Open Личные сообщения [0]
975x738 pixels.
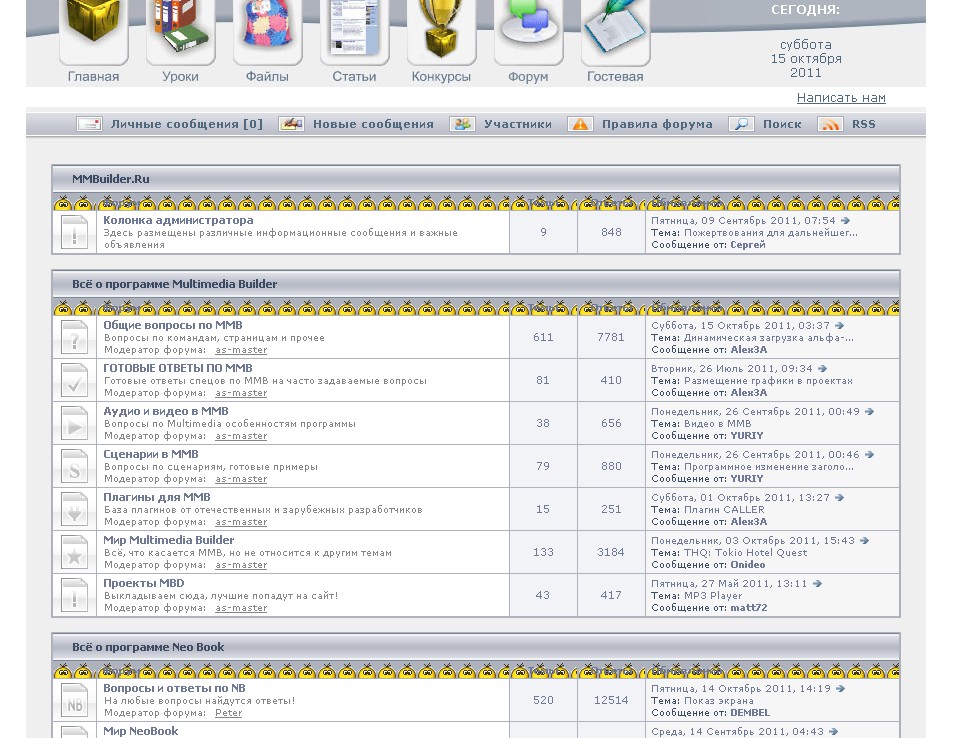click(x=187, y=124)
